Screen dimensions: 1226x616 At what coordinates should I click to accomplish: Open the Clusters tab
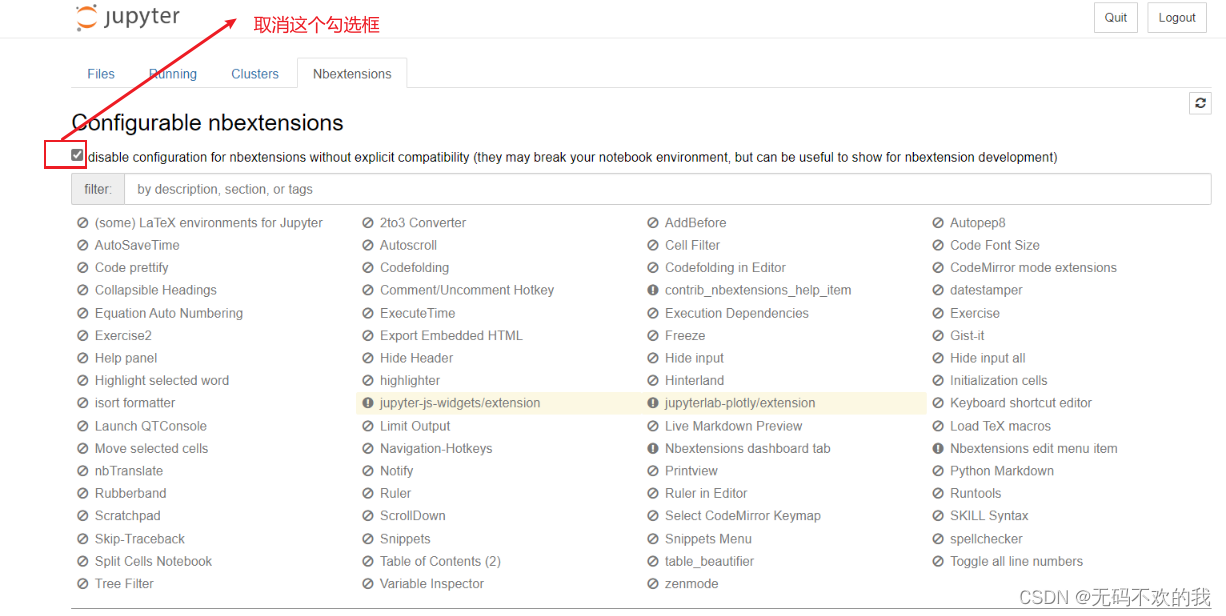(x=255, y=74)
